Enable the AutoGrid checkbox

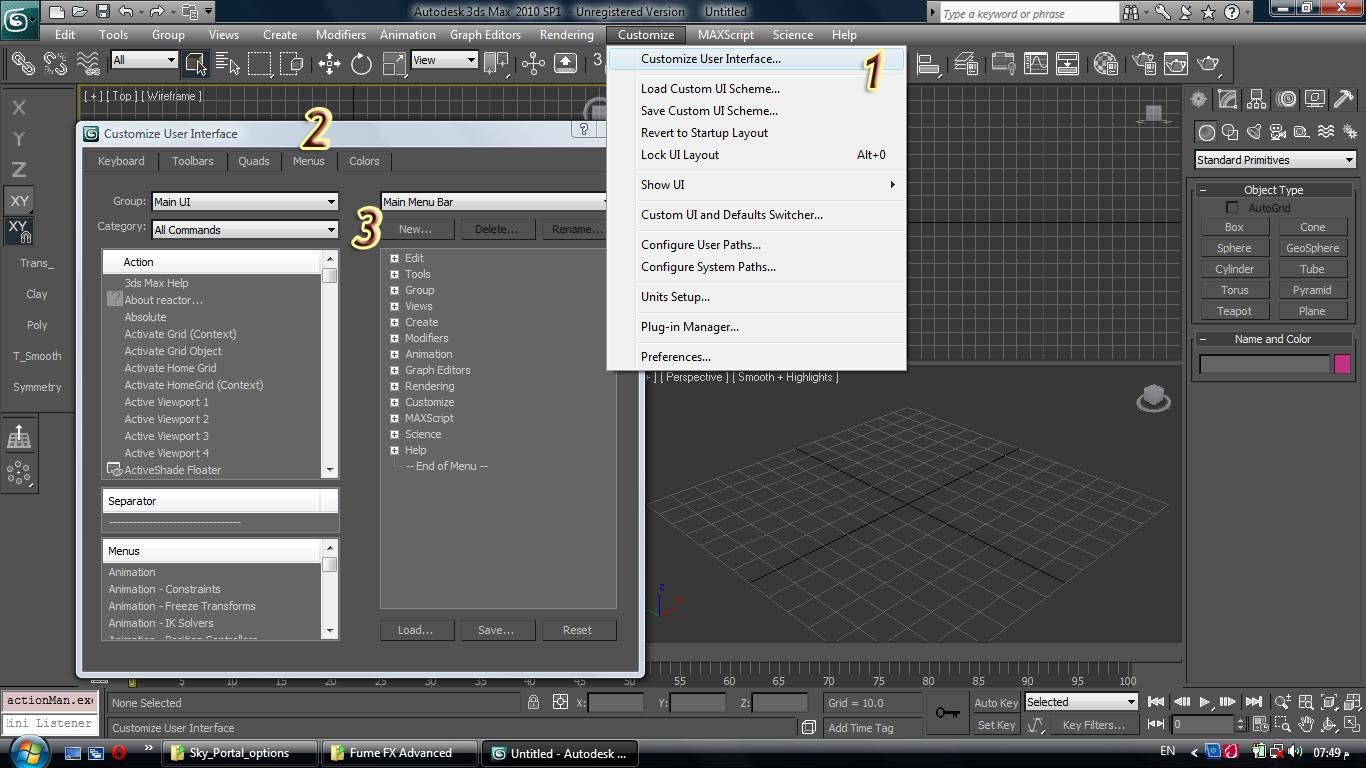coord(1232,208)
